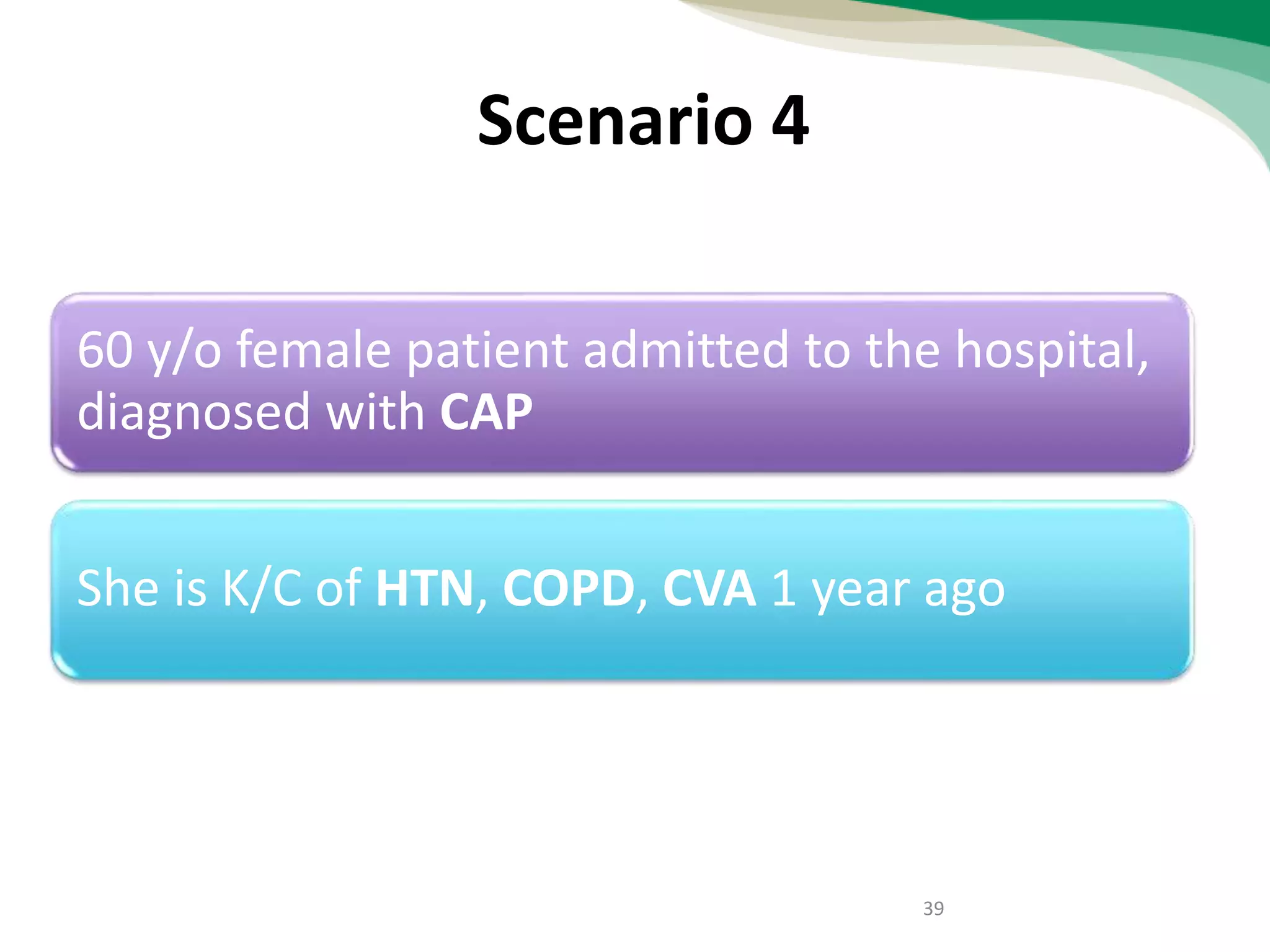Screen dimensions: 1270x952
Task: Click the number 4 in the title
Action: click(789, 121)
